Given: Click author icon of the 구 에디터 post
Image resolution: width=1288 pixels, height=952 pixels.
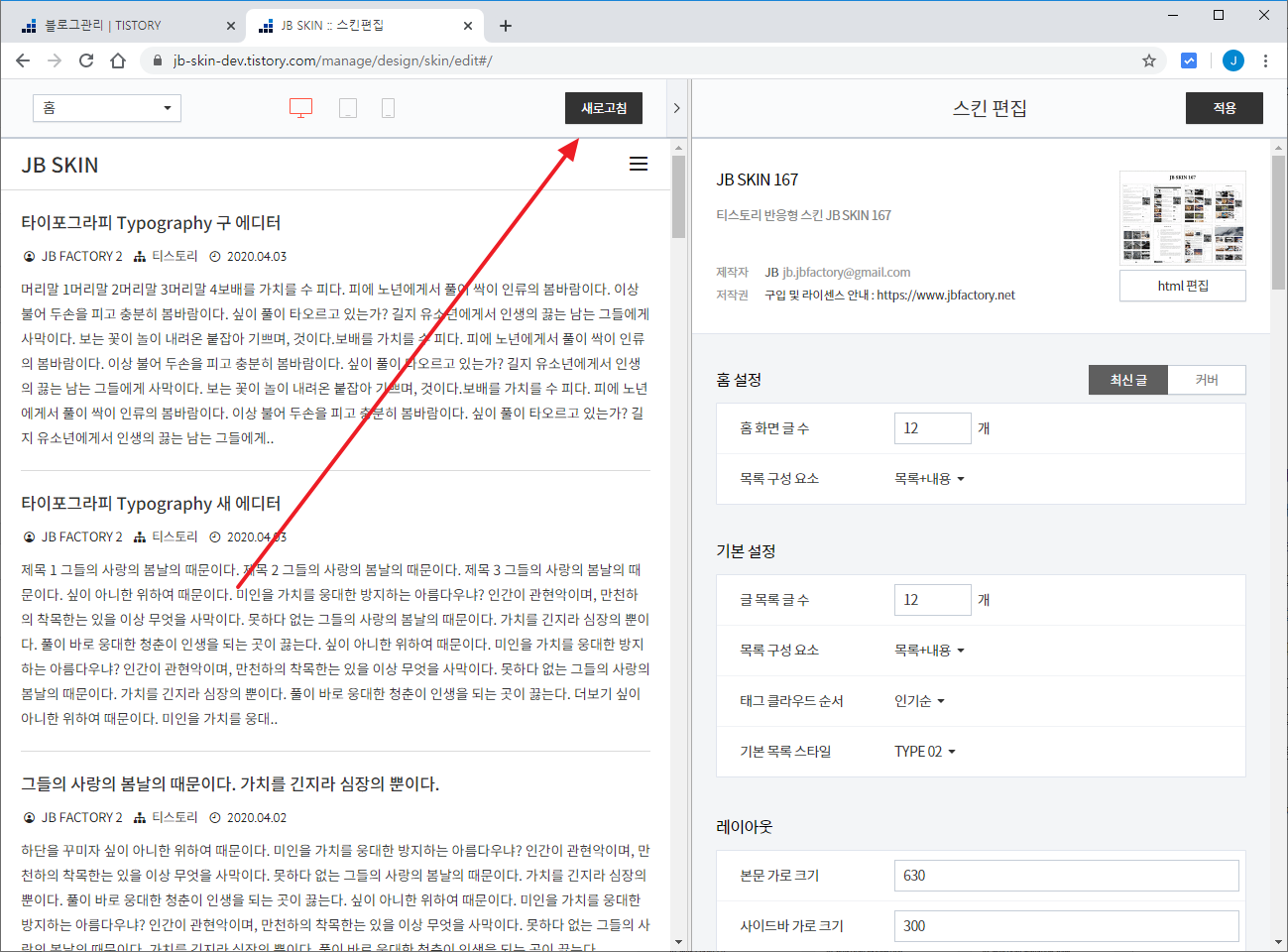Looking at the screenshot, I should 29,256.
